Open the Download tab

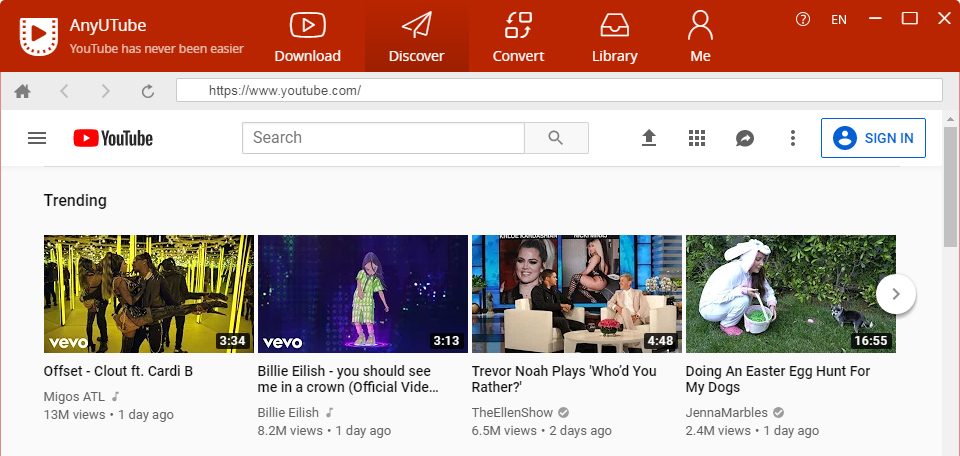tap(307, 37)
